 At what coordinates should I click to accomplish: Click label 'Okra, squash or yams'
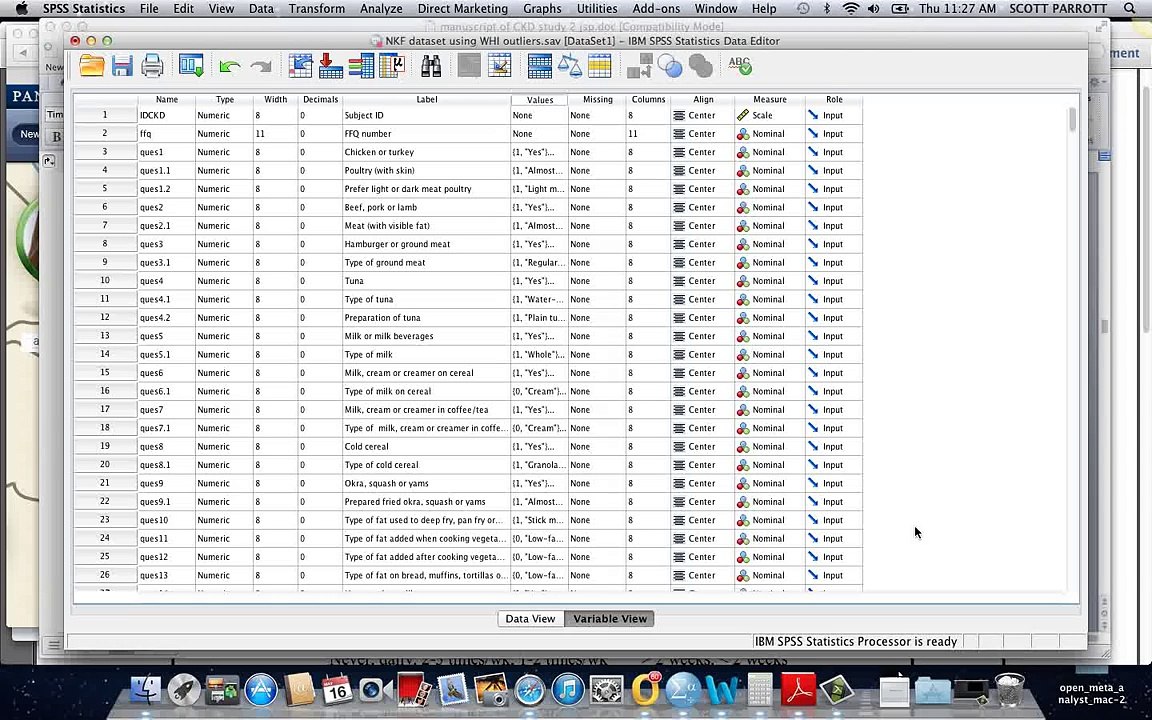pyautogui.click(x=386, y=483)
